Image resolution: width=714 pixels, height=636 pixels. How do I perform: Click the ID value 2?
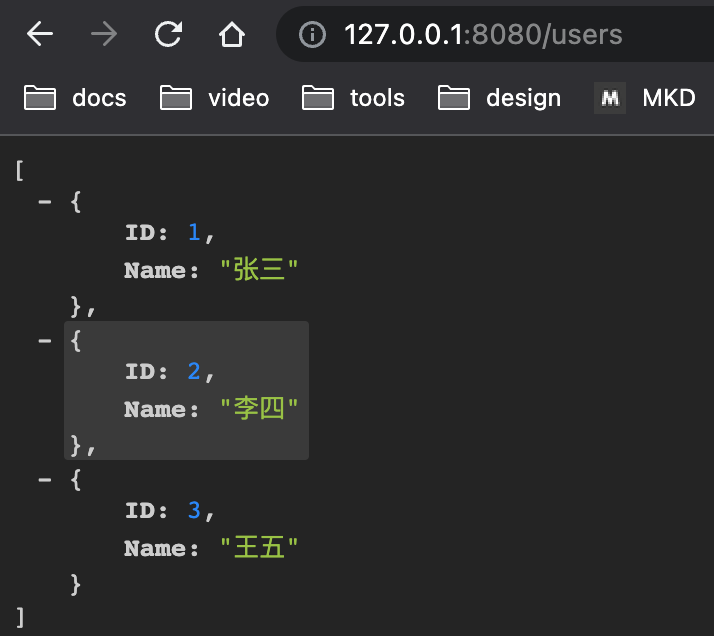194,371
